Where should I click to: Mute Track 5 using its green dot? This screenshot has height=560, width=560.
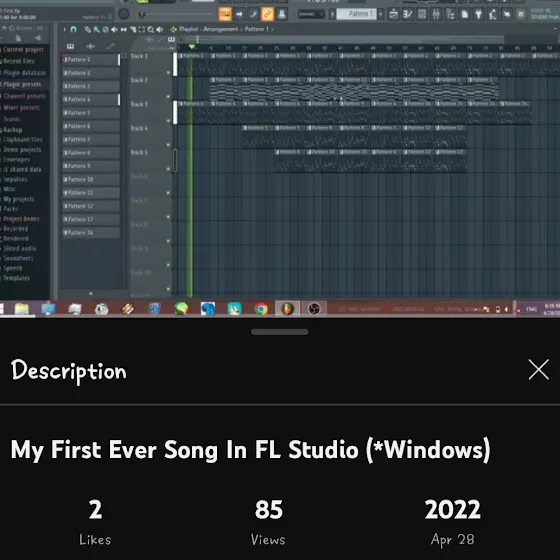pyautogui.click(x=168, y=169)
